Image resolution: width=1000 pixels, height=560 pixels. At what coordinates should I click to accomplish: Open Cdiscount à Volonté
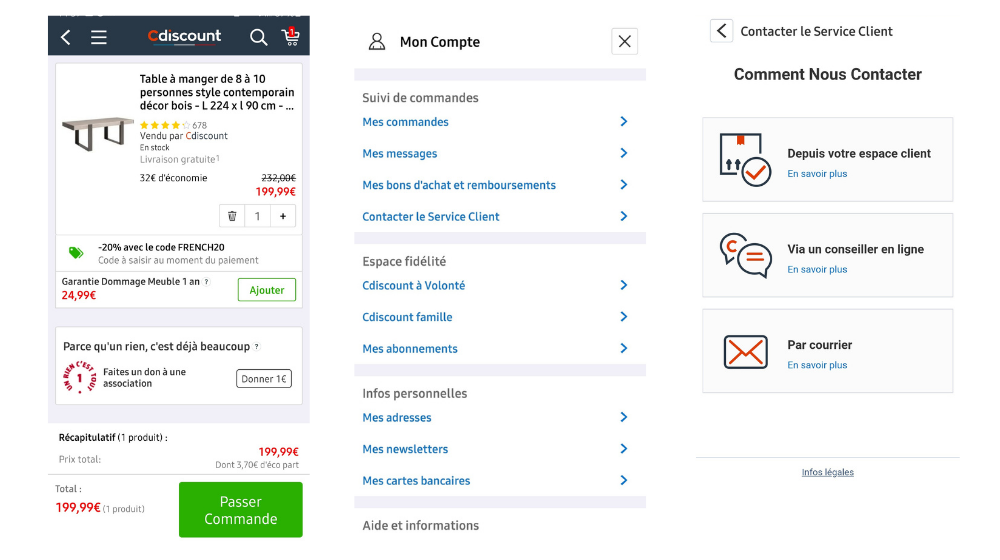coord(414,286)
